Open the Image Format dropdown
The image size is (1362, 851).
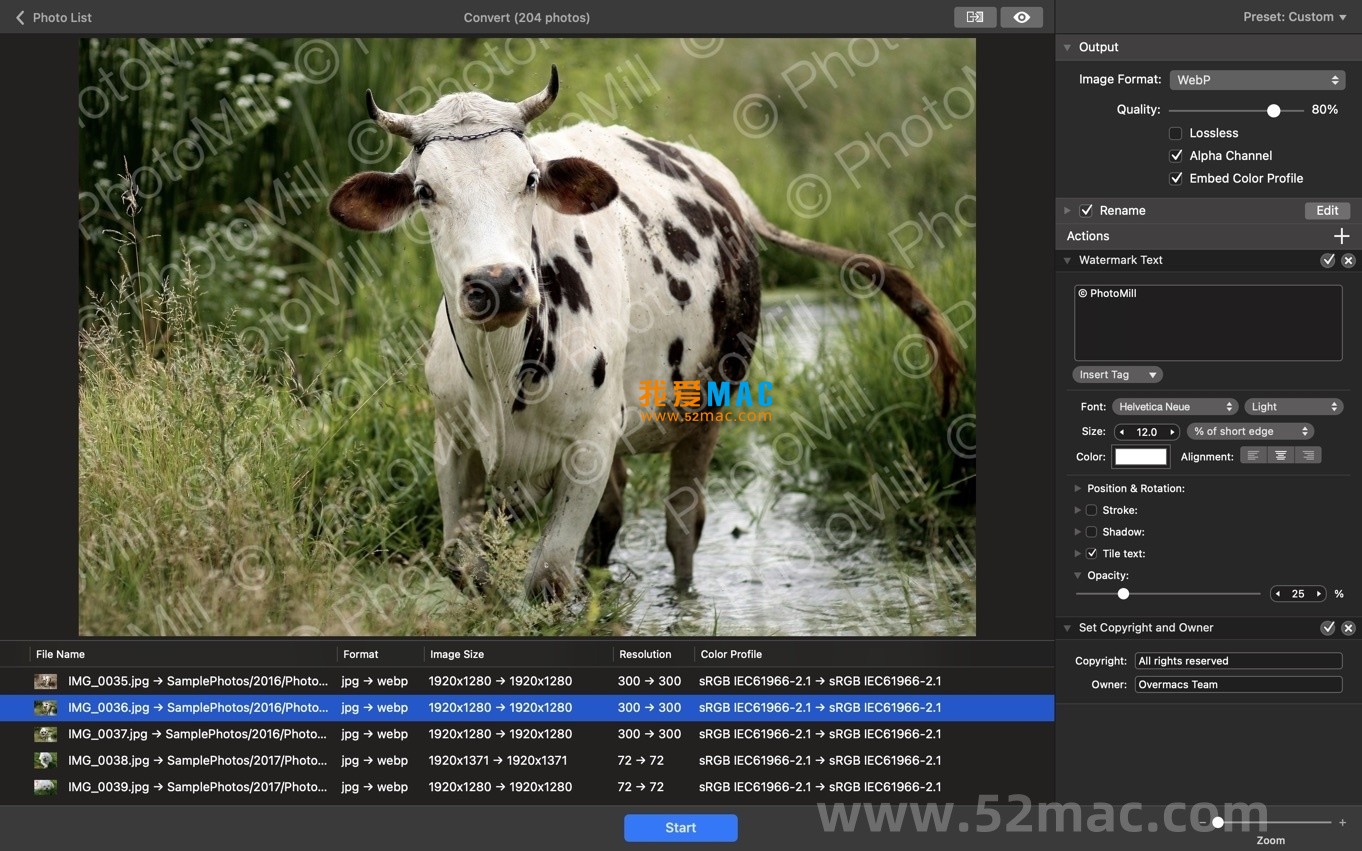pos(1257,79)
